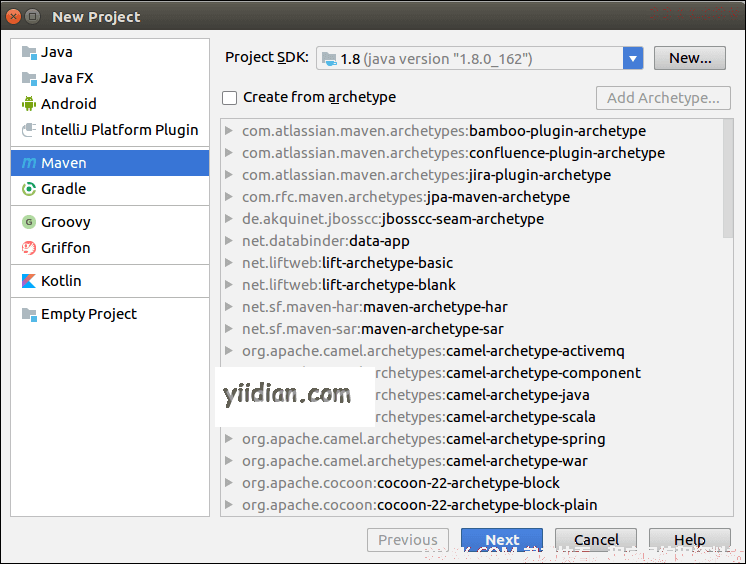Screen dimensions: 746x564
Task: Expand lift-archetype-basic node
Action: click(229, 262)
